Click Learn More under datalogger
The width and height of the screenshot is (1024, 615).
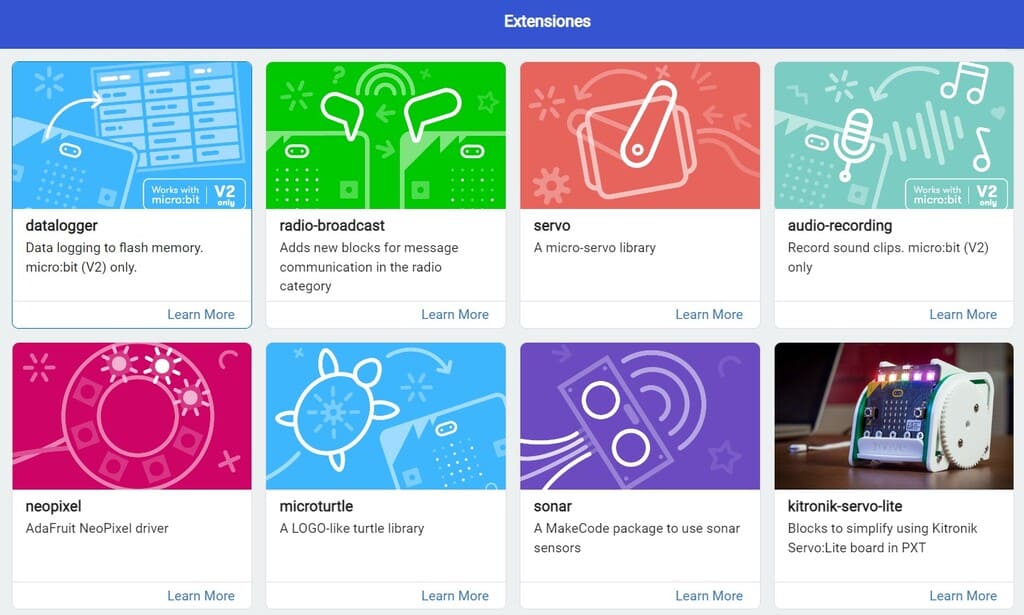[x=200, y=314]
